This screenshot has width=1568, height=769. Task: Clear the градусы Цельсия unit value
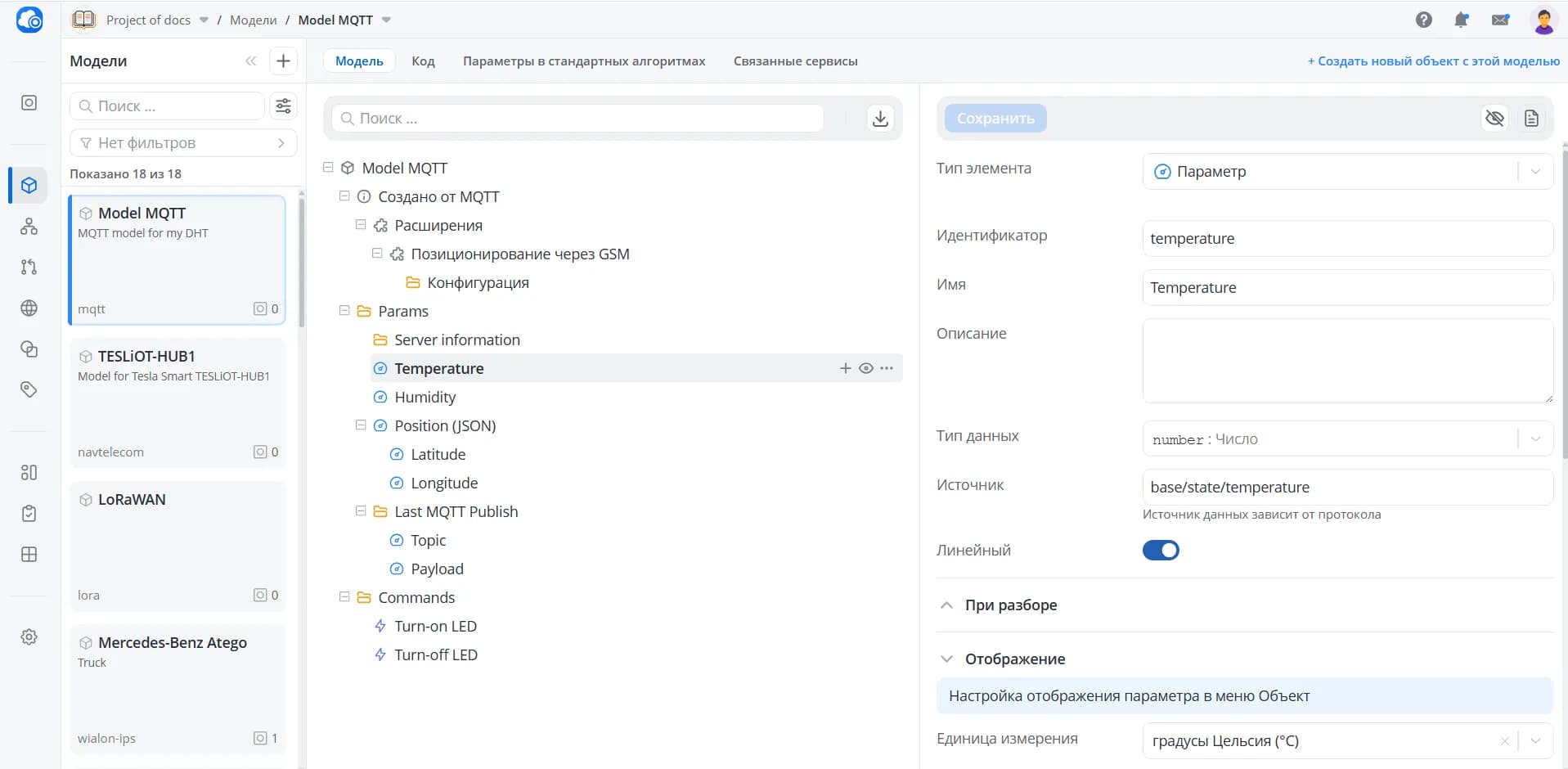coord(1504,741)
